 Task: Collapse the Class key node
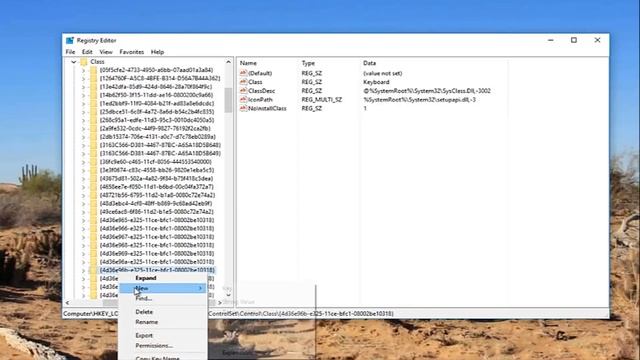(73, 62)
